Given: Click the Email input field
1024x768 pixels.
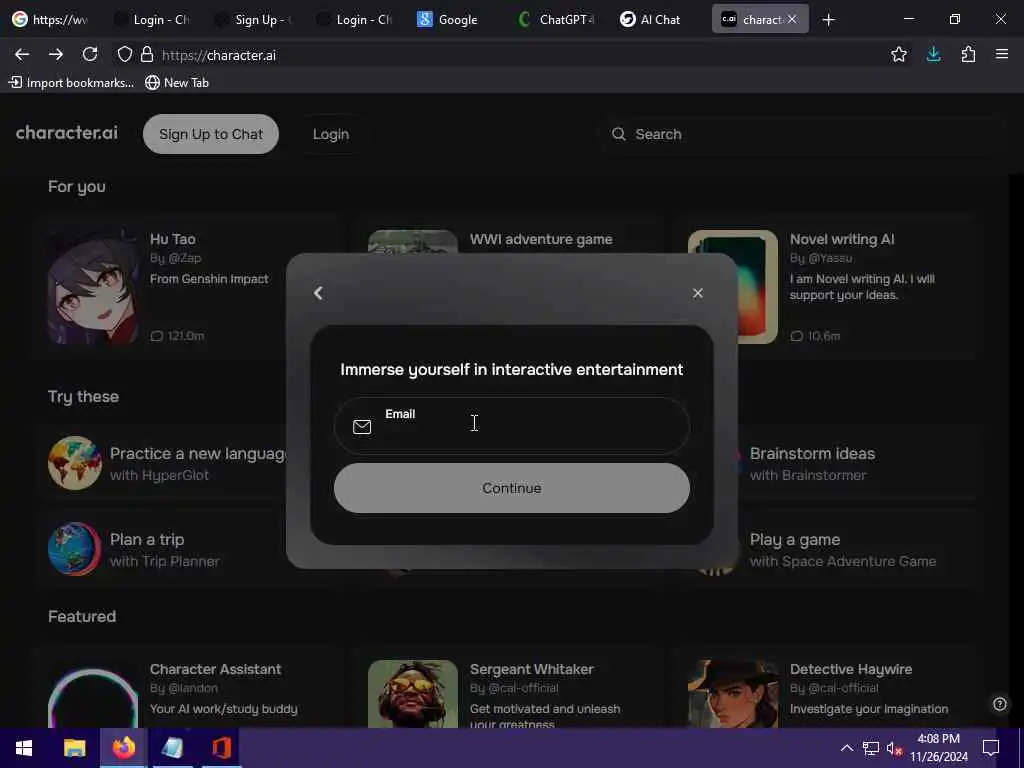Looking at the screenshot, I should pos(511,426).
